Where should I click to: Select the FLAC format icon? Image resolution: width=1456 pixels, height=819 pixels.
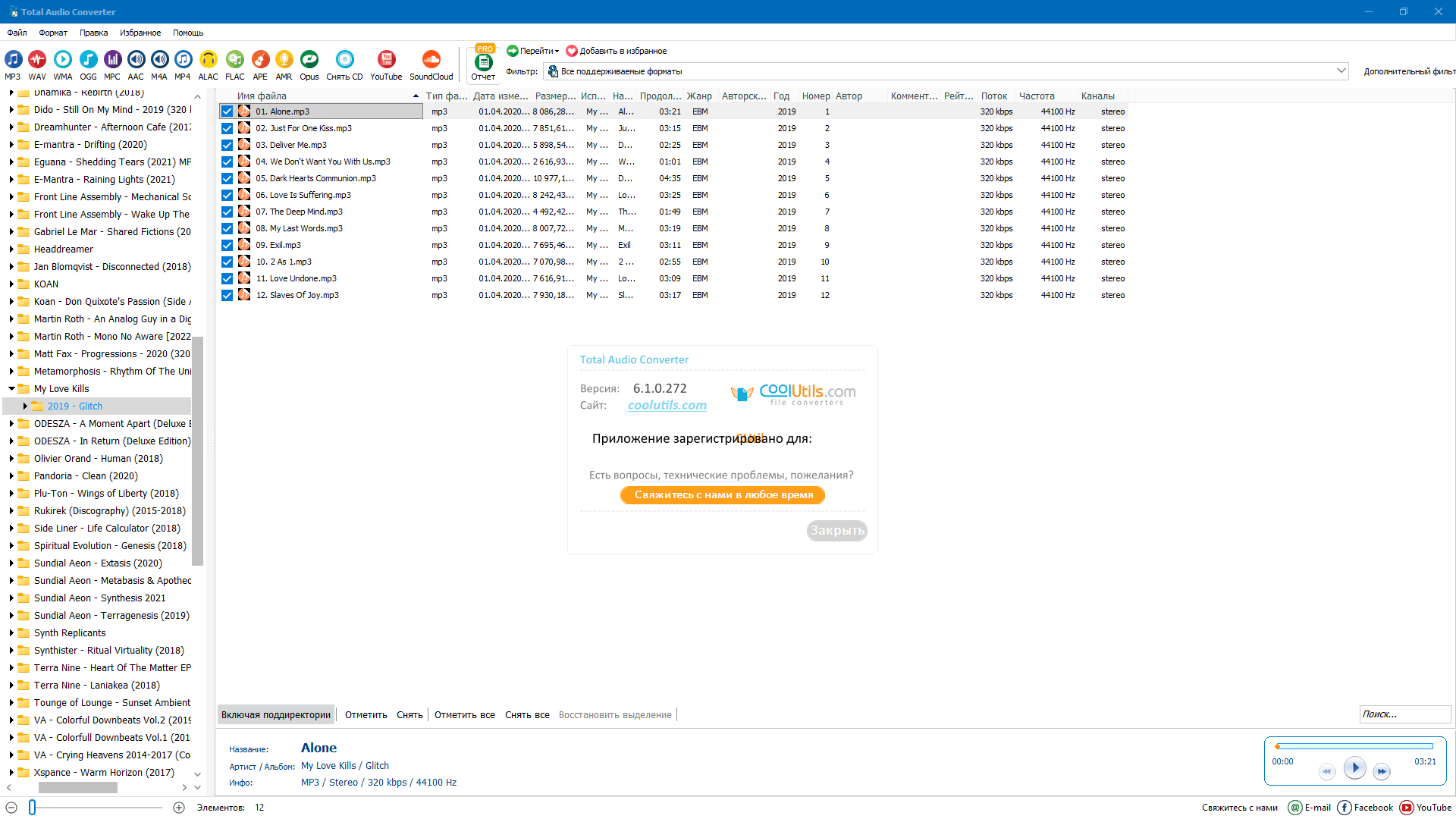pos(235,60)
